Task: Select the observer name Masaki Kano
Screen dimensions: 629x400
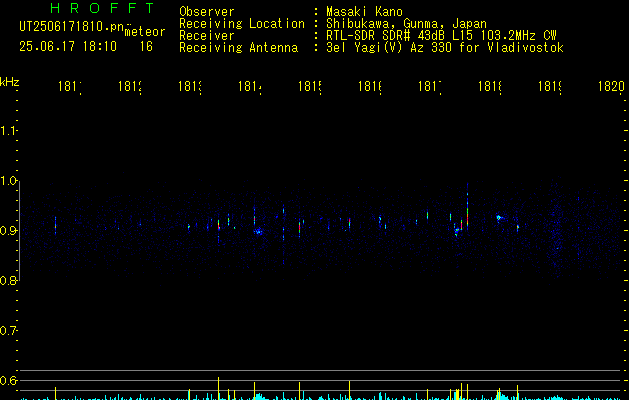Action: pos(364,11)
